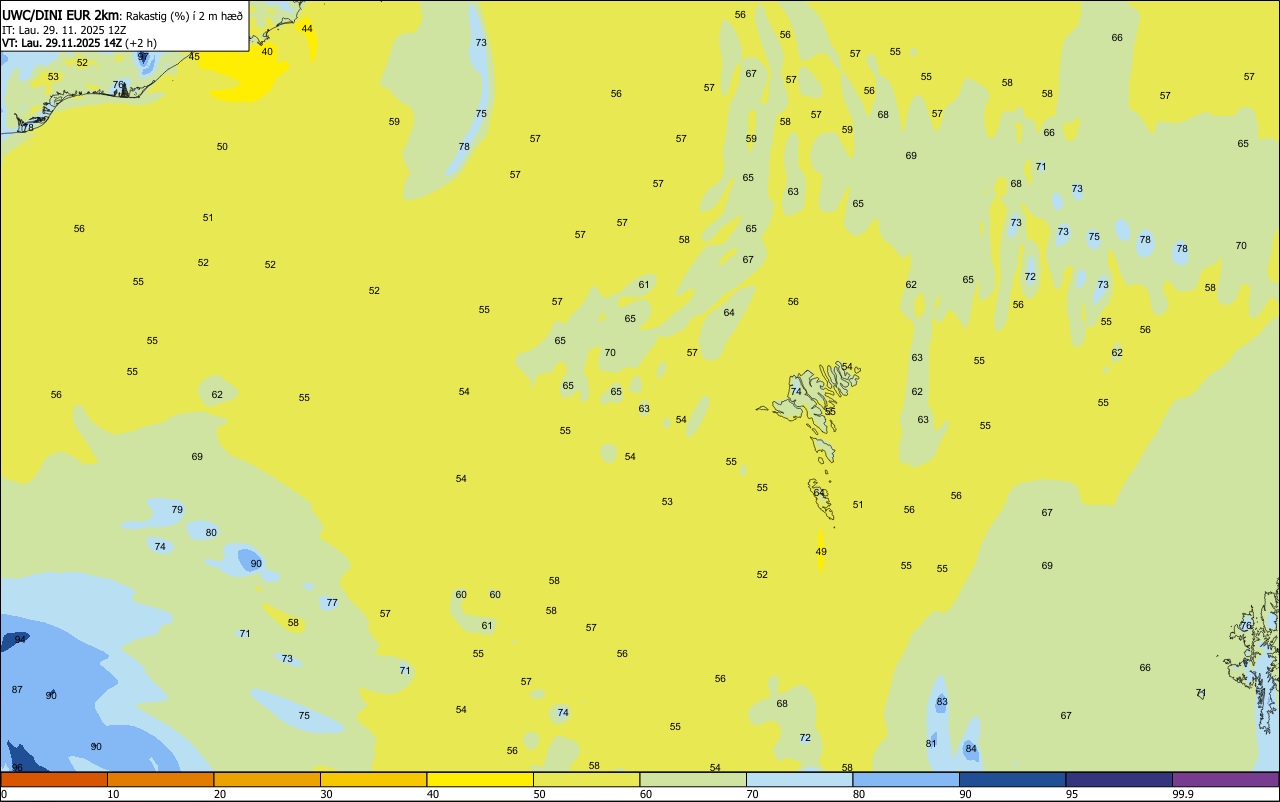Screen dimensions: 1280x802
Task: Pick the 80–90 medium blue legend swatch
Action: 906,779
